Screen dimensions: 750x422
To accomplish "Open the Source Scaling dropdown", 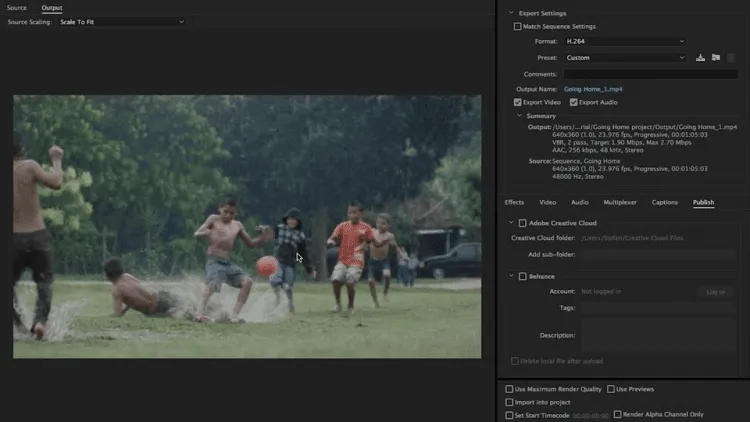I will 122,21.
